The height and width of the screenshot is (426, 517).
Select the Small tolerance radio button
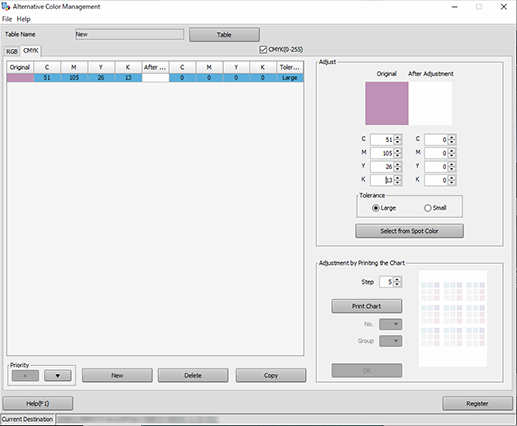[x=427, y=208]
